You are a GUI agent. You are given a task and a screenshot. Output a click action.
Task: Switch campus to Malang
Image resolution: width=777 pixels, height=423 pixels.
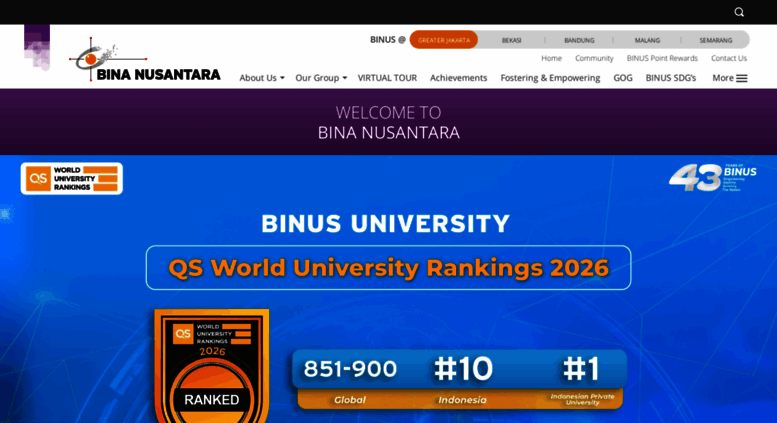tap(647, 40)
